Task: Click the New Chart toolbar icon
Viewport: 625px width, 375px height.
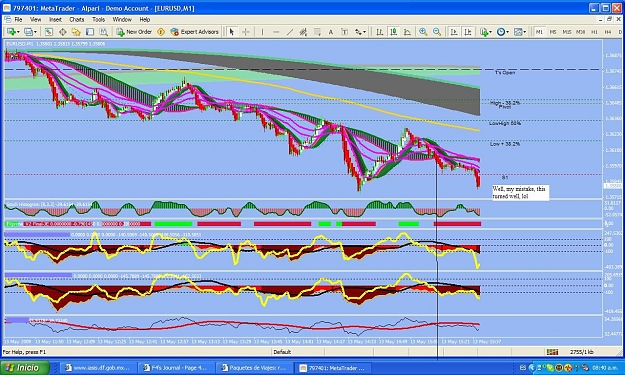Action: pyautogui.click(x=11, y=31)
